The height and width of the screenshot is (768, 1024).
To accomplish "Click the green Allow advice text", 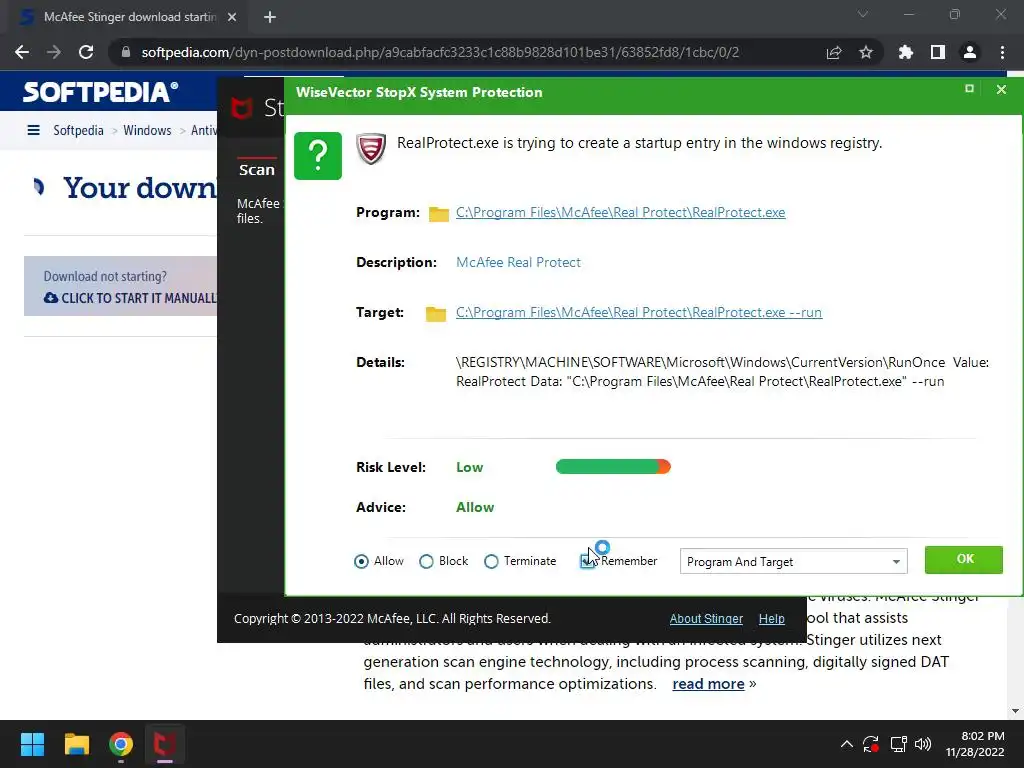I will 475,507.
